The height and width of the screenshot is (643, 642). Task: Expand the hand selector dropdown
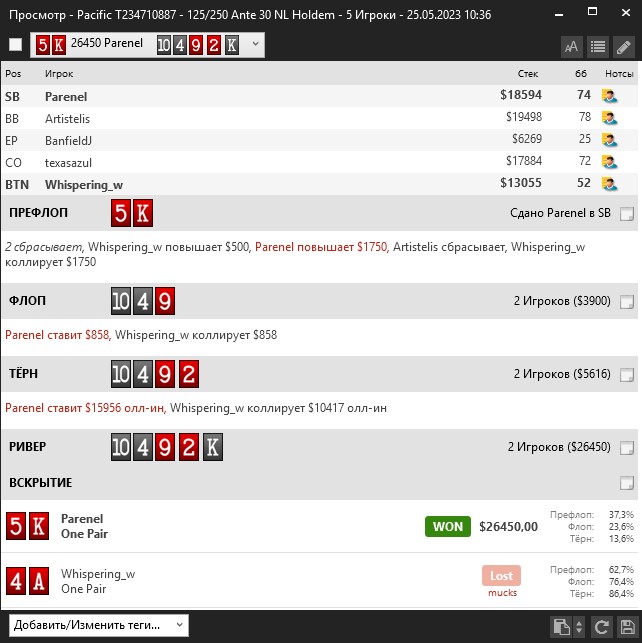point(255,43)
